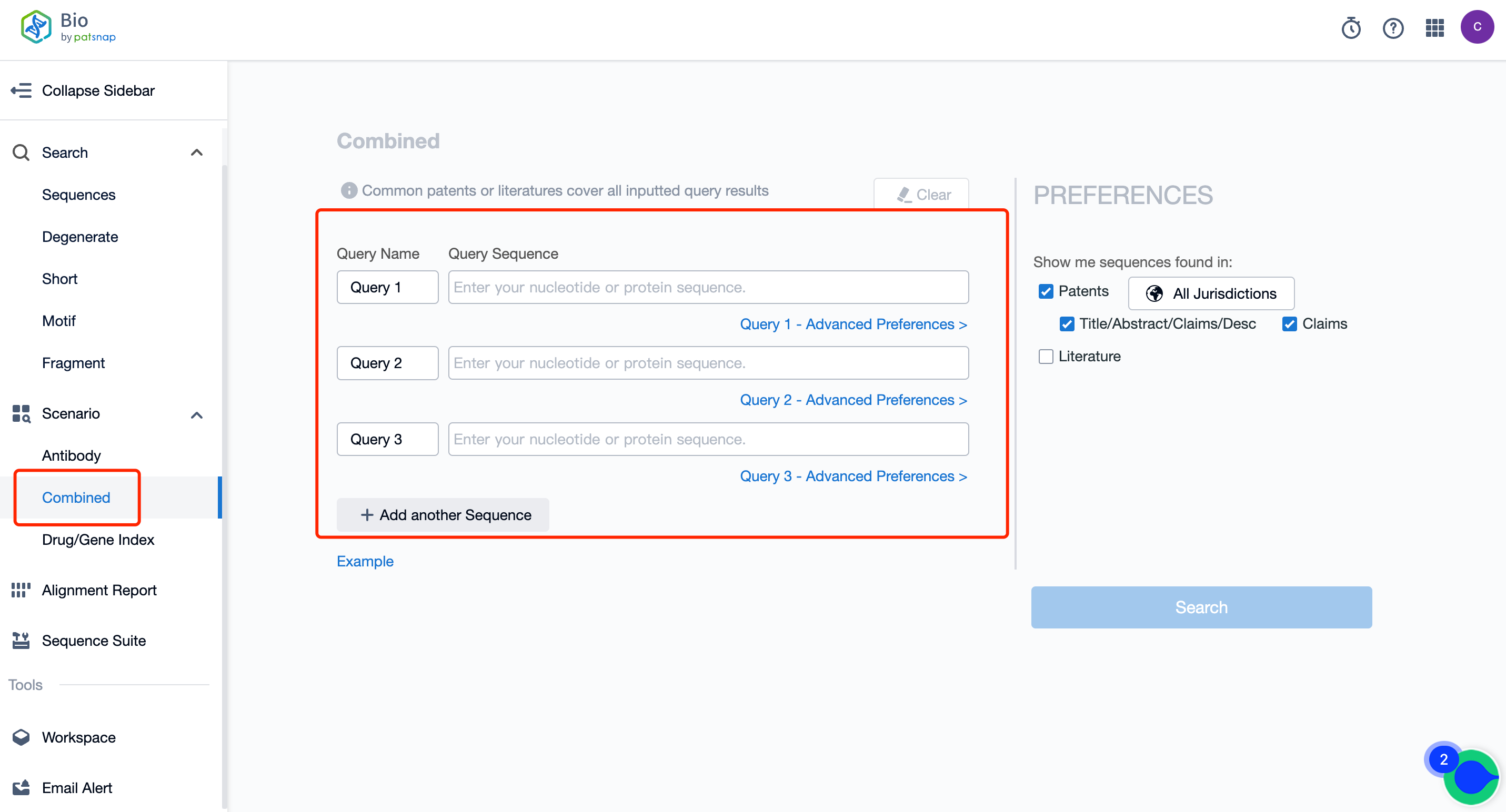
Task: Select Antibody in the sidebar
Action: [x=72, y=455]
